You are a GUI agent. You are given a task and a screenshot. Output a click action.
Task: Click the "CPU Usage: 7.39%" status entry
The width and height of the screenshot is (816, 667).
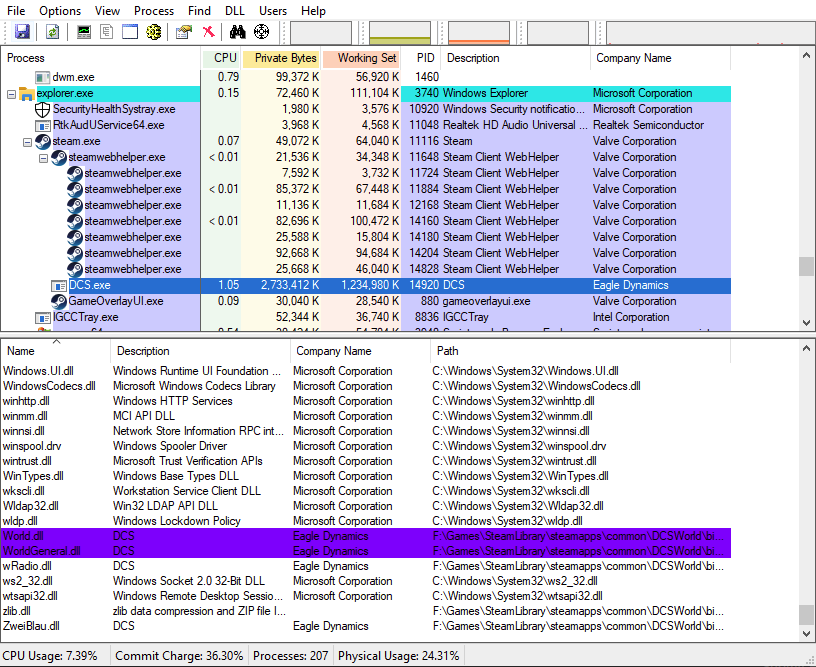[50, 656]
